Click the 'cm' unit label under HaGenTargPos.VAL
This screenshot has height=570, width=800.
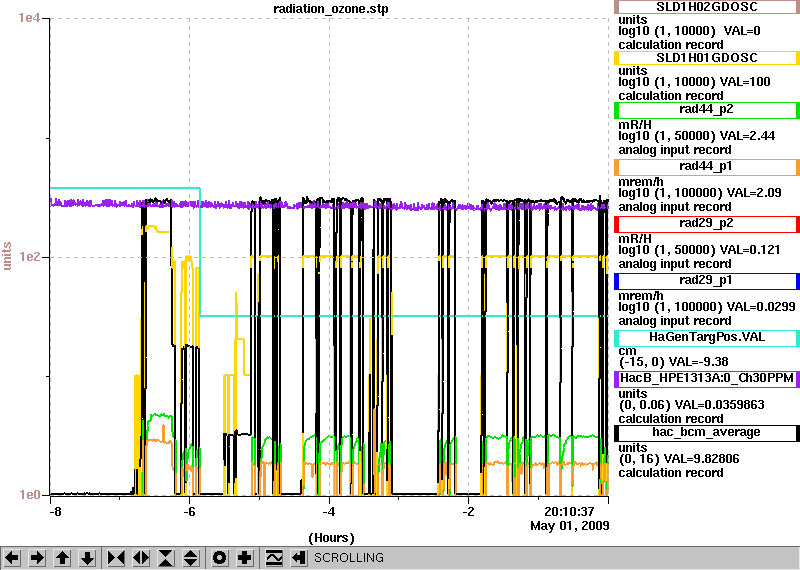point(628,351)
